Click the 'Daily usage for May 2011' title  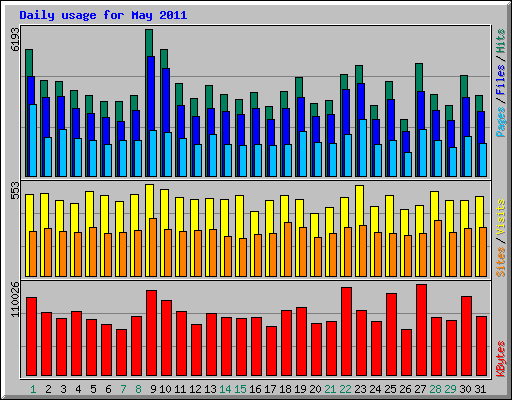click(x=103, y=15)
